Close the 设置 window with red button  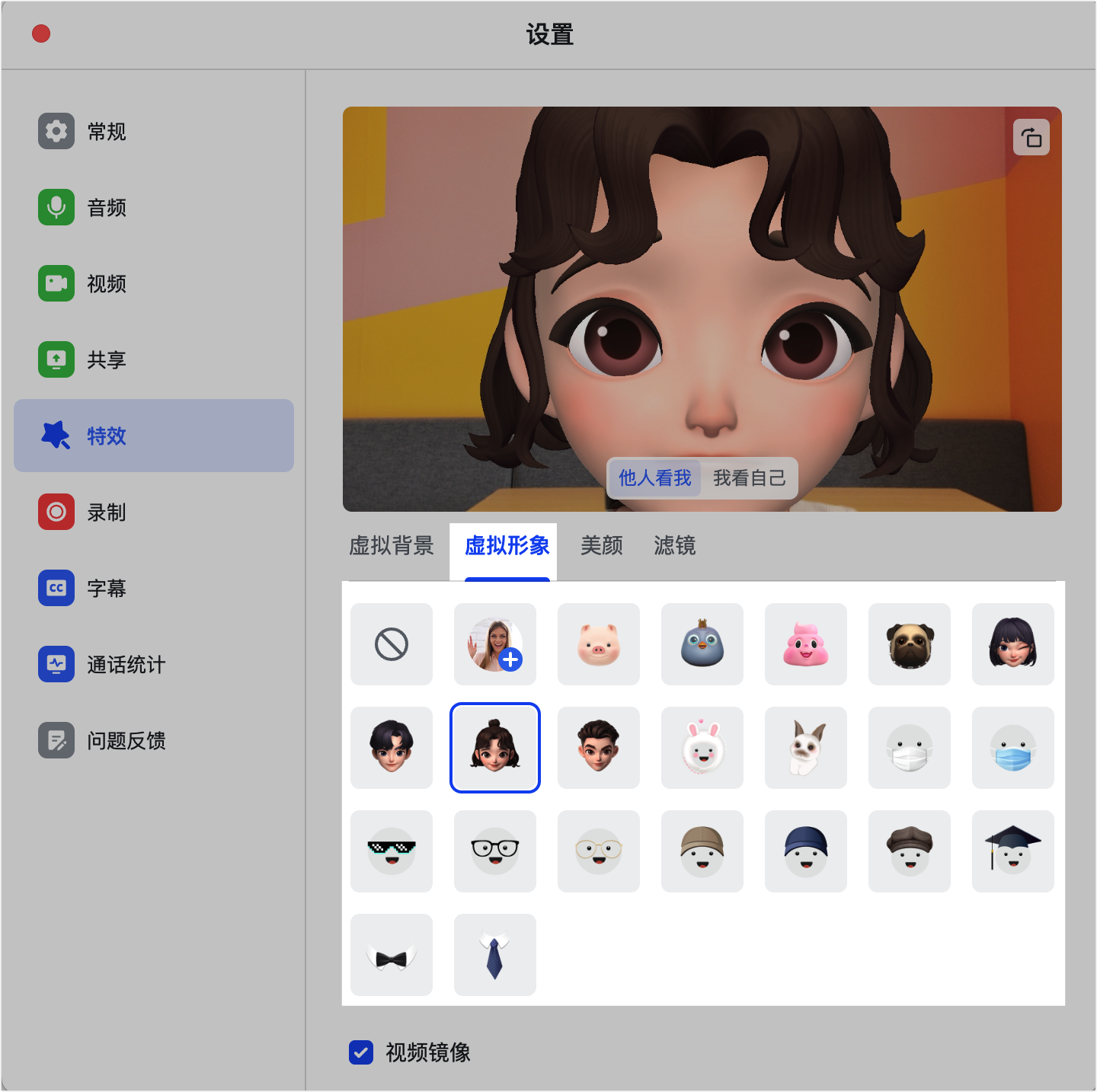[x=41, y=34]
